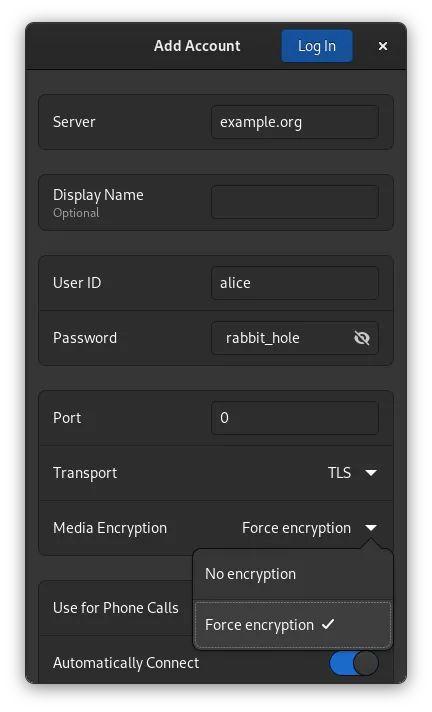This screenshot has height=712, width=432.
Task: Select the Port field showing 0
Action: click(295, 418)
